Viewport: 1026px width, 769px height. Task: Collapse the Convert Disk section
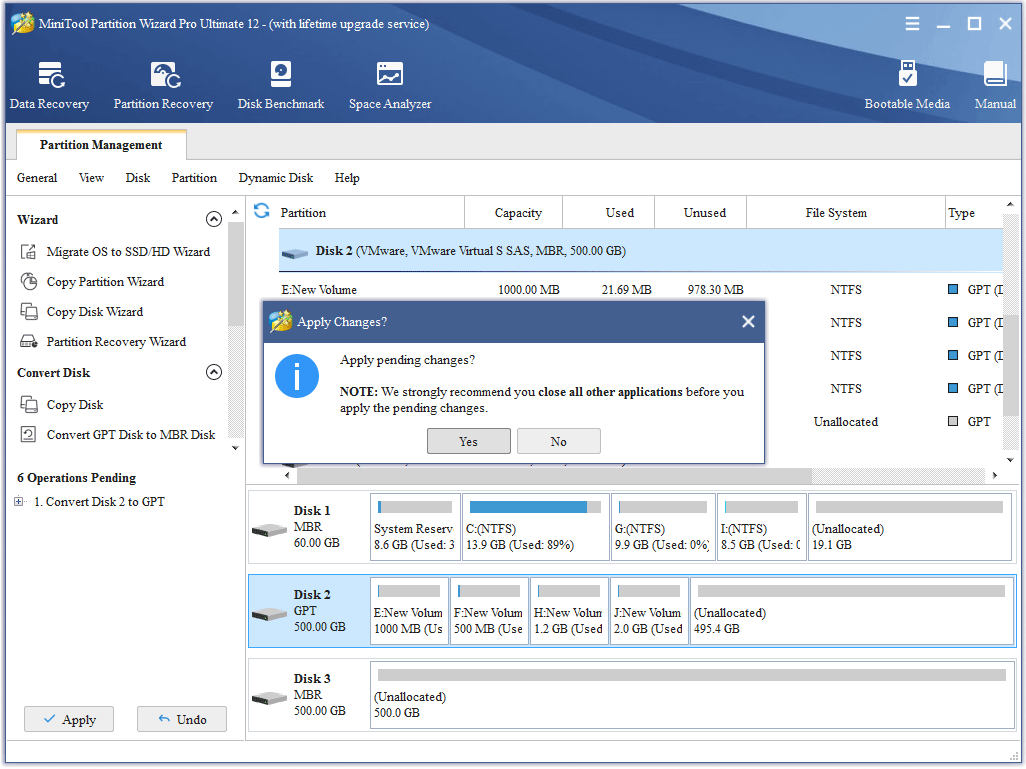coord(214,371)
